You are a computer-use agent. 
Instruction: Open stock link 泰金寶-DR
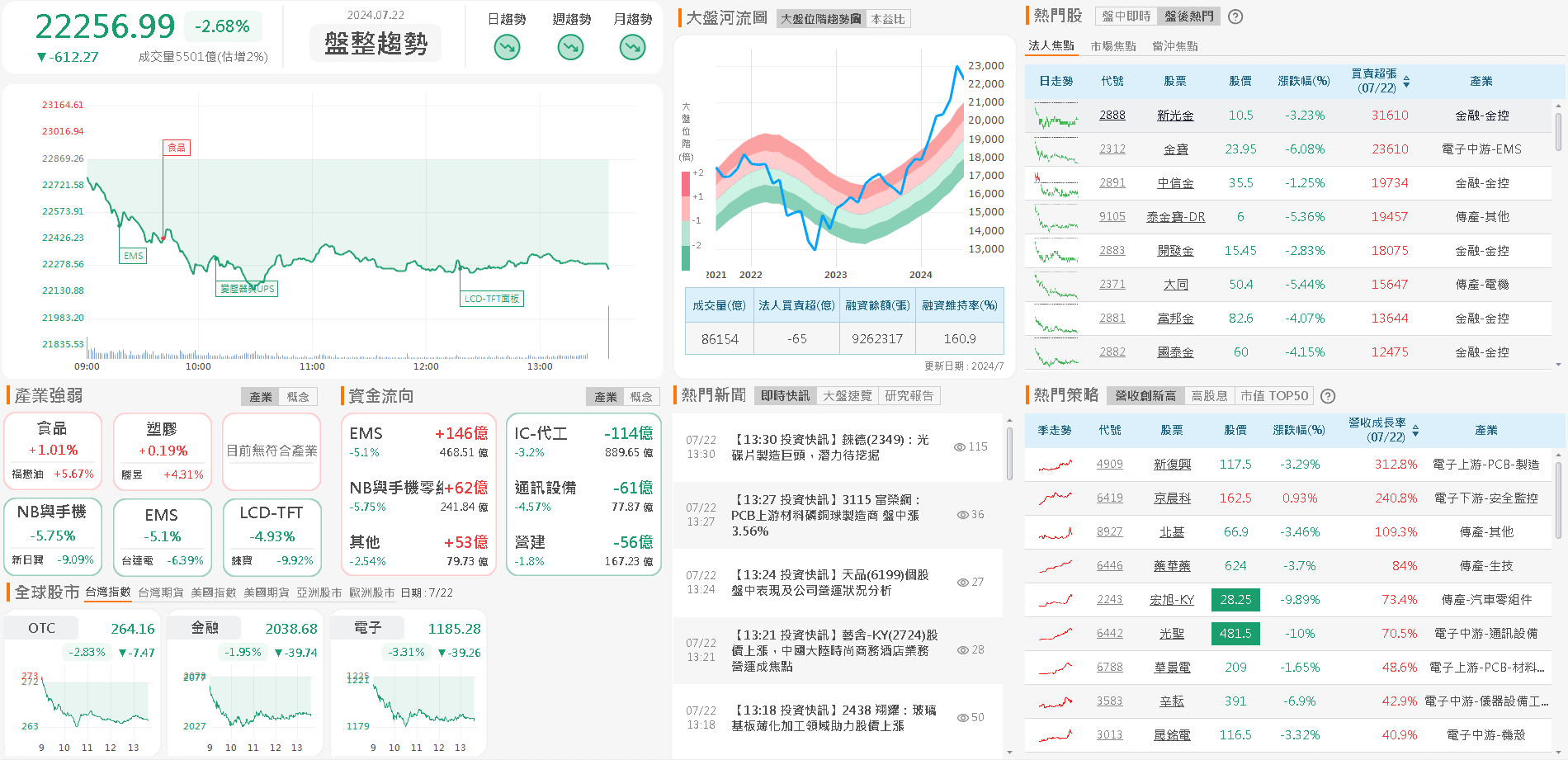click(1175, 217)
